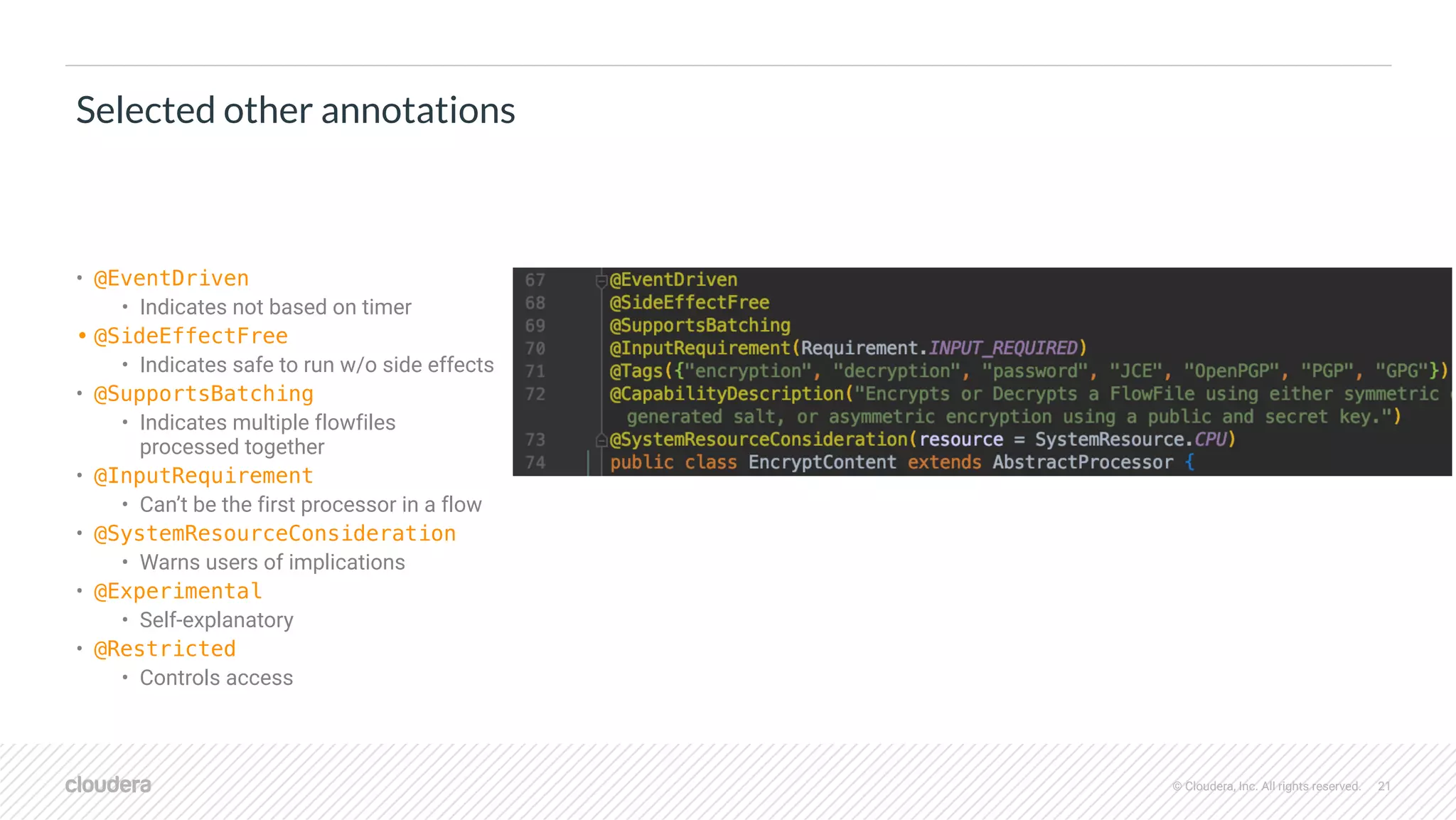Click @CapabilityDescription annotation in code
Image resolution: width=1456 pixels, height=820 pixels.
coord(727,393)
